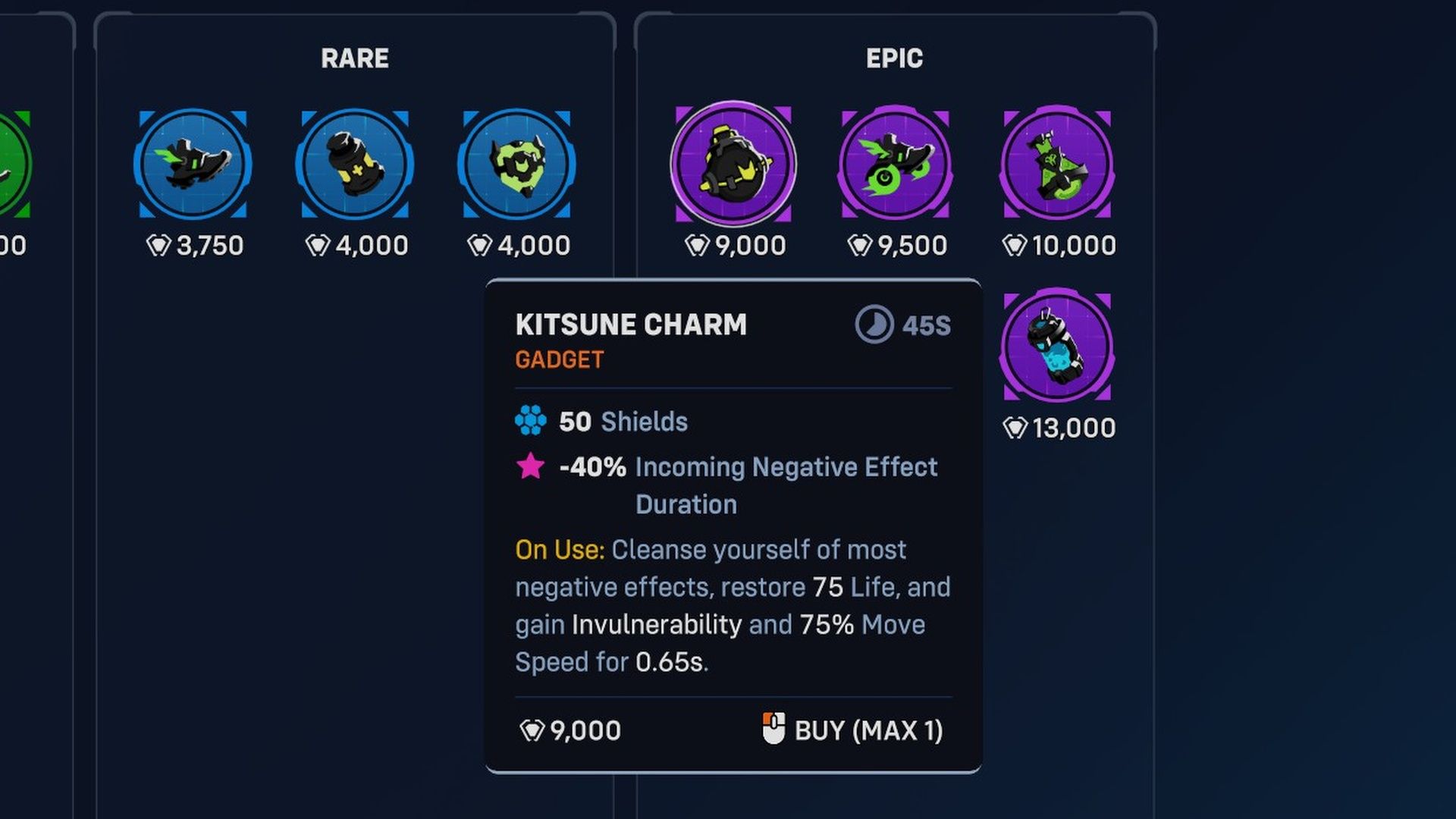Click the 45S cooldown clock icon

pyautogui.click(x=874, y=325)
